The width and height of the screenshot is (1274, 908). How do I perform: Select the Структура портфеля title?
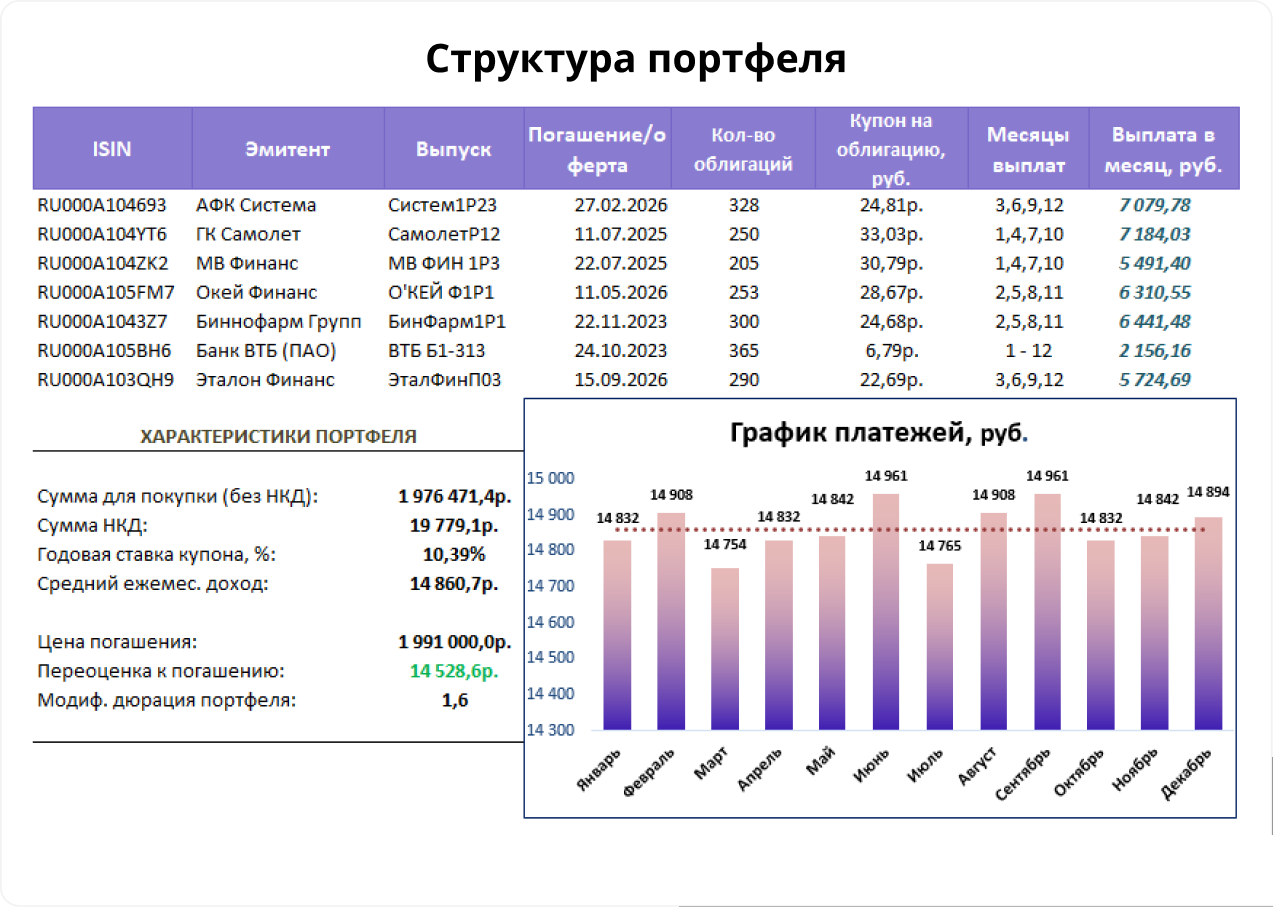point(636,58)
